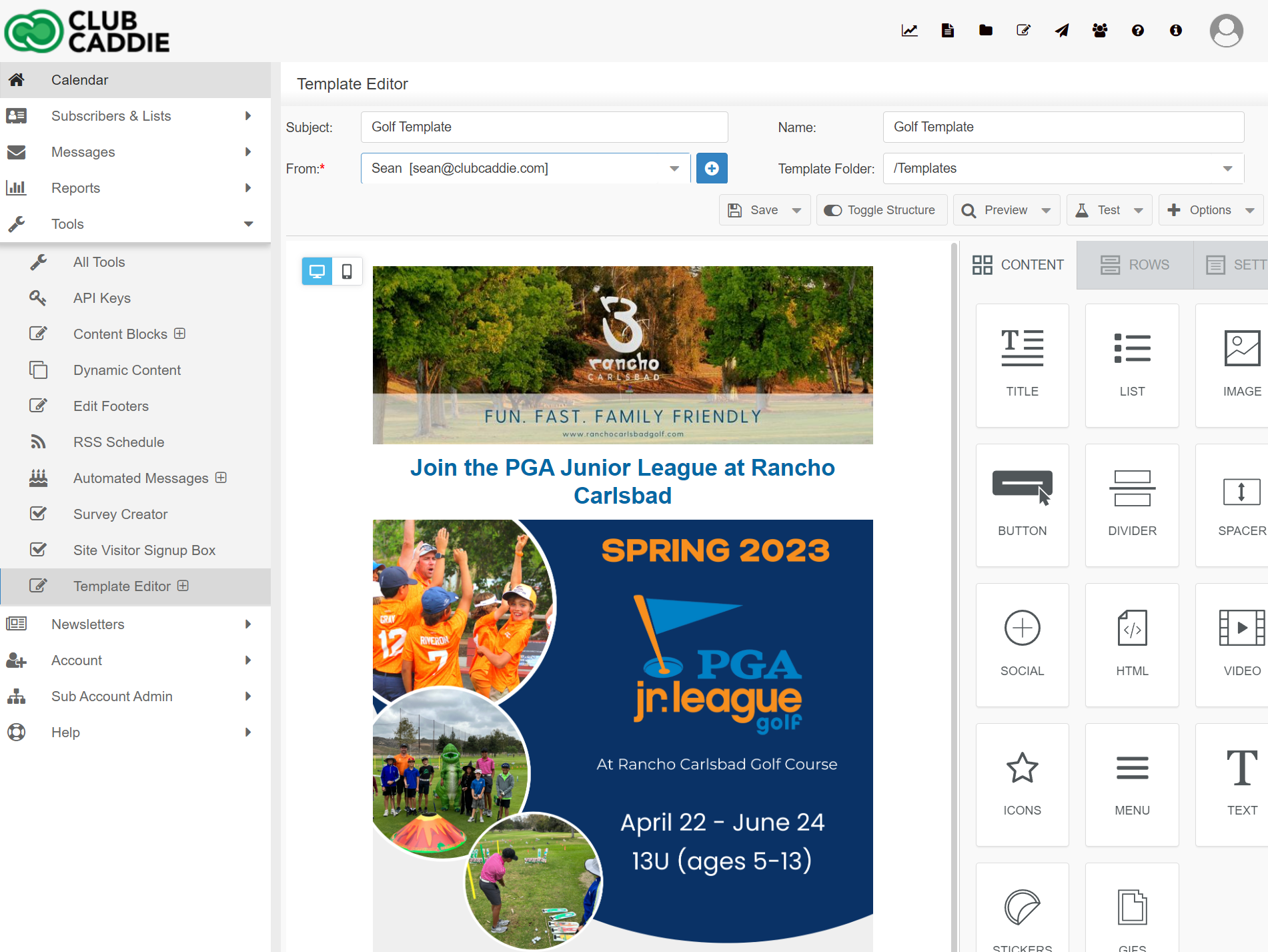Viewport: 1268px width, 952px height.
Task: Switch to the ROWS tab
Action: [x=1135, y=265]
